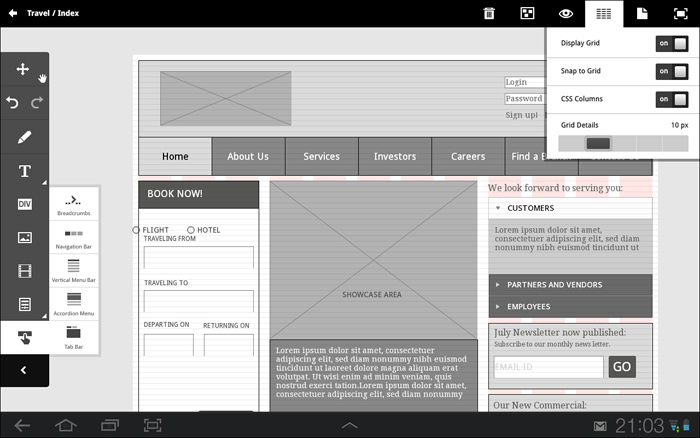Select the Text tool
This screenshot has height=438, width=700.
24,171
